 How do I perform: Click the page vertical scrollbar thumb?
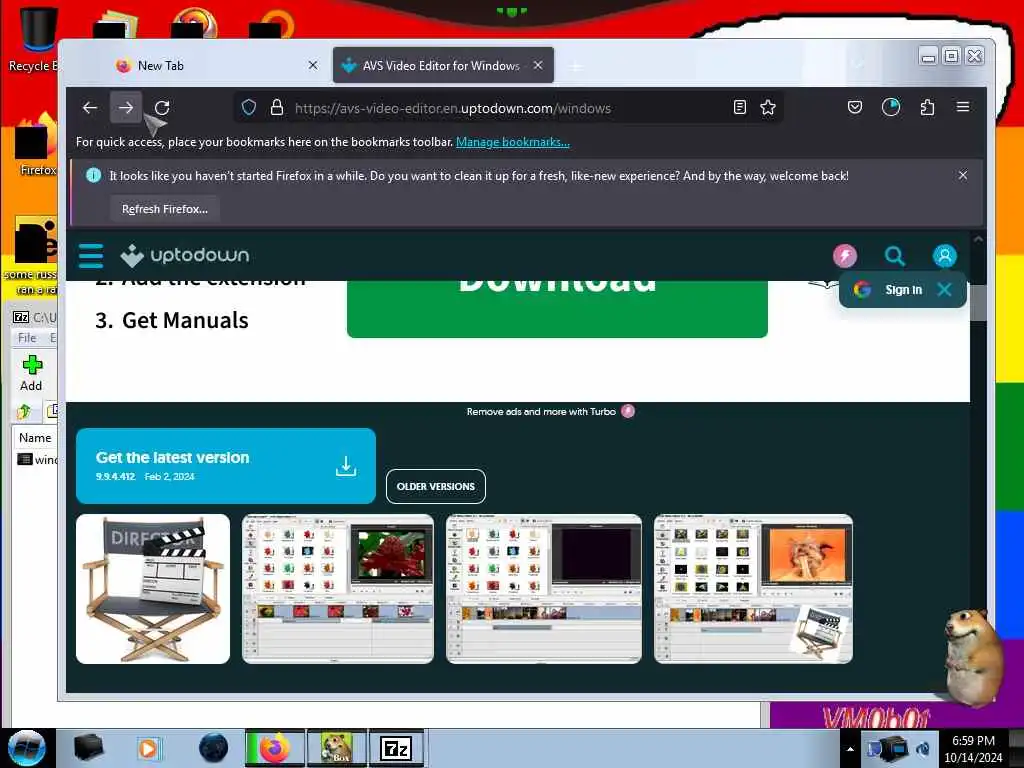tap(978, 302)
